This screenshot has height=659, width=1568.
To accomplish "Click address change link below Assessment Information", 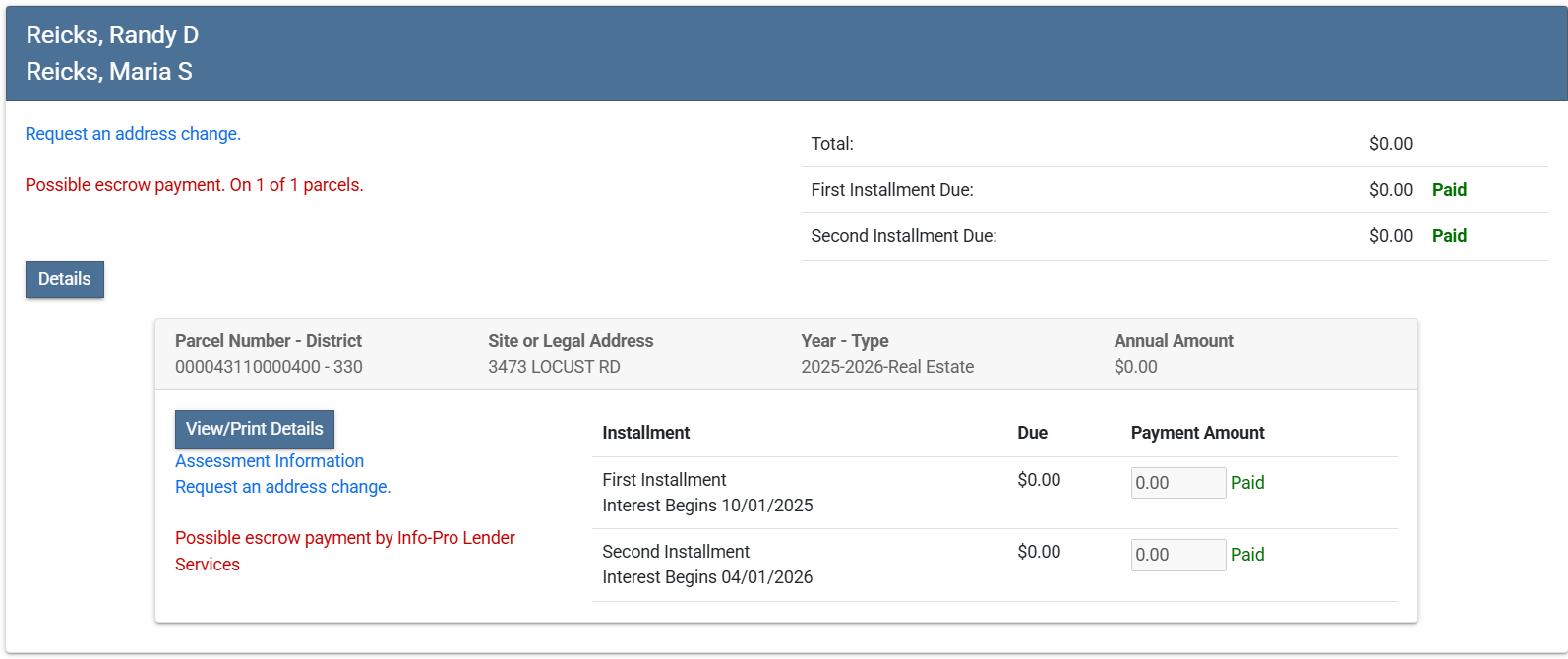I will (282, 487).
